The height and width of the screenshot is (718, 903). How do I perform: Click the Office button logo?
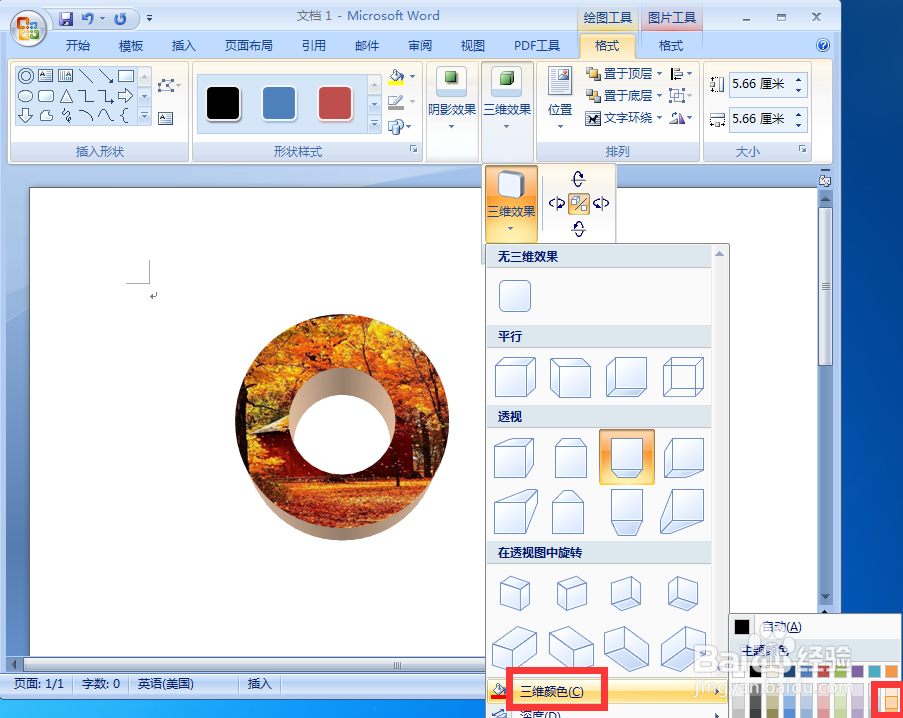(x=28, y=29)
